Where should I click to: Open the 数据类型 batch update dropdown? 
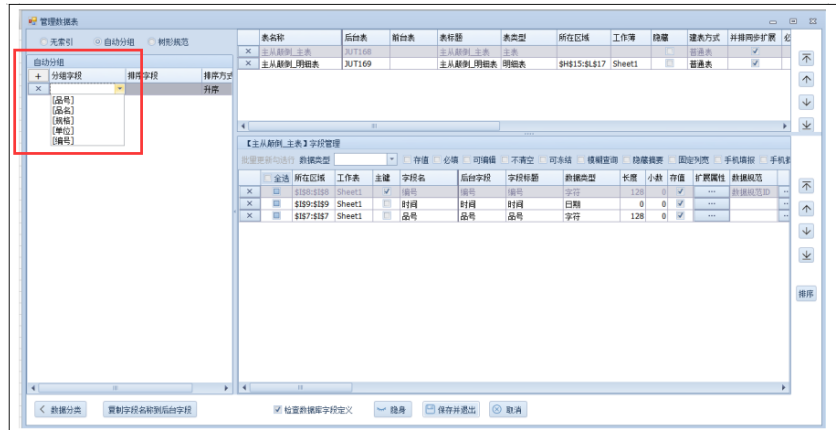point(392,160)
